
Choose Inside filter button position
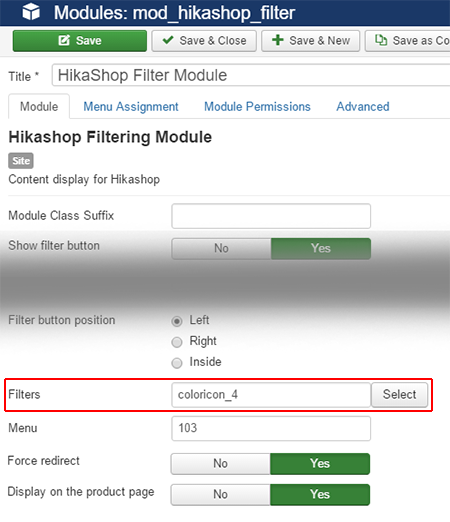click(x=177, y=363)
